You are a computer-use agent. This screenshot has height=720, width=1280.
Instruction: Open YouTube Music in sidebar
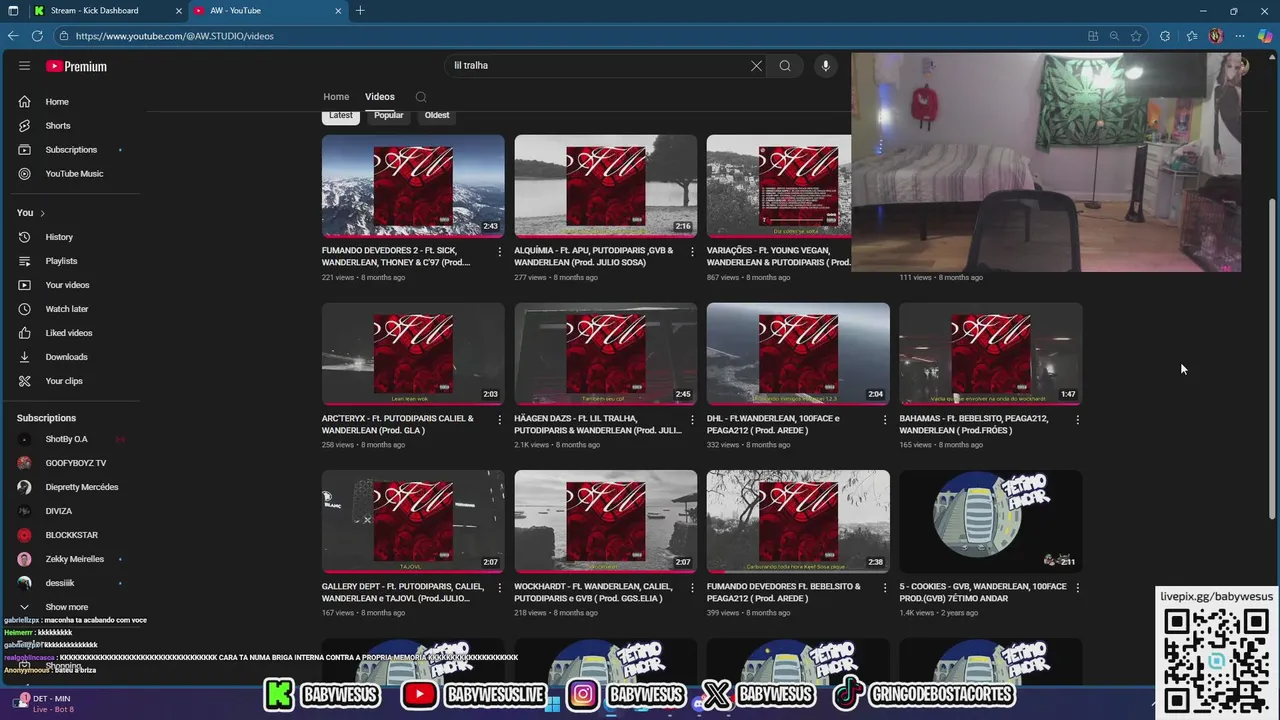[x=74, y=174]
